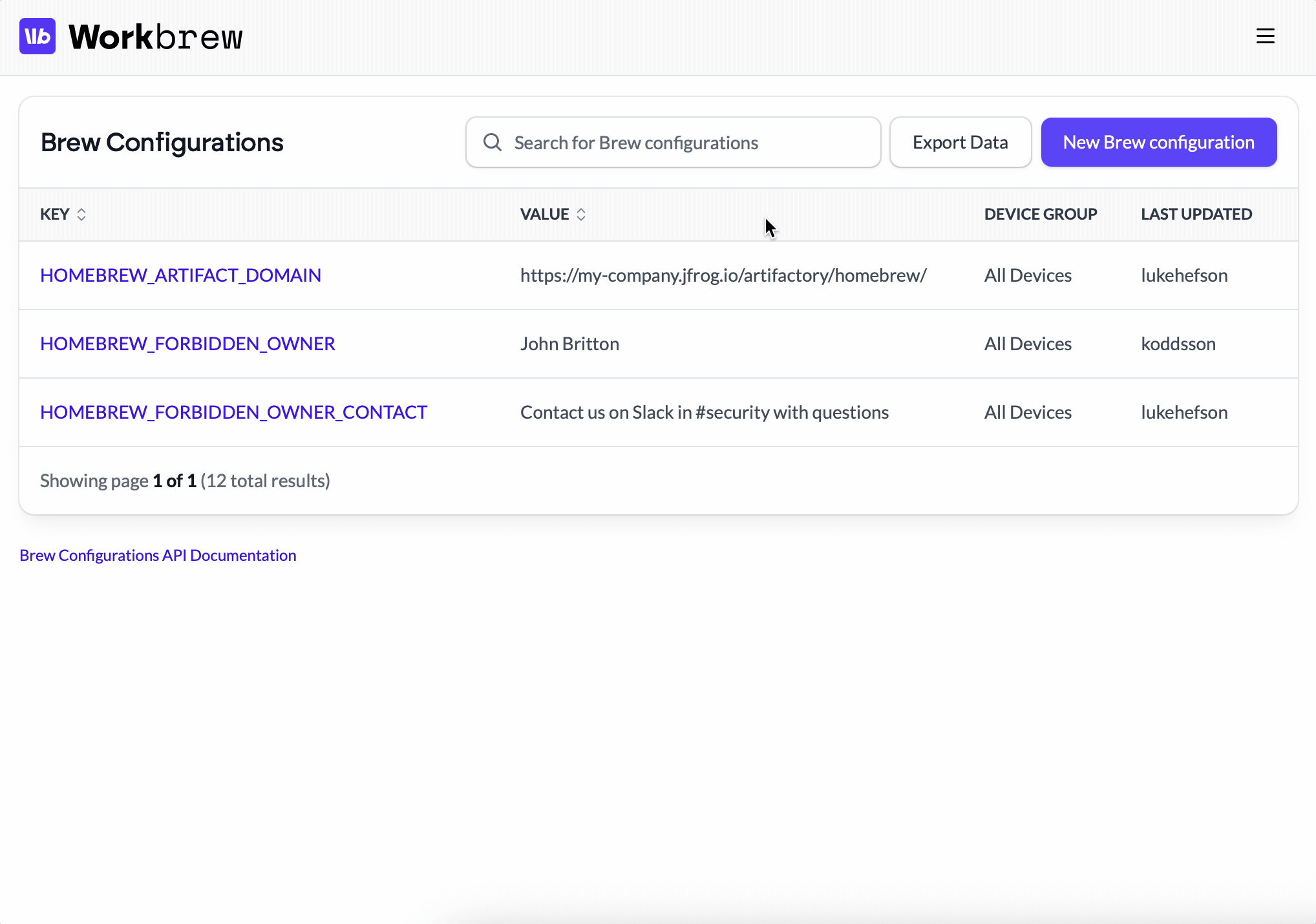Click the DEVICE GROUP column header
This screenshot has width=1316, height=924.
pyautogui.click(x=1040, y=215)
